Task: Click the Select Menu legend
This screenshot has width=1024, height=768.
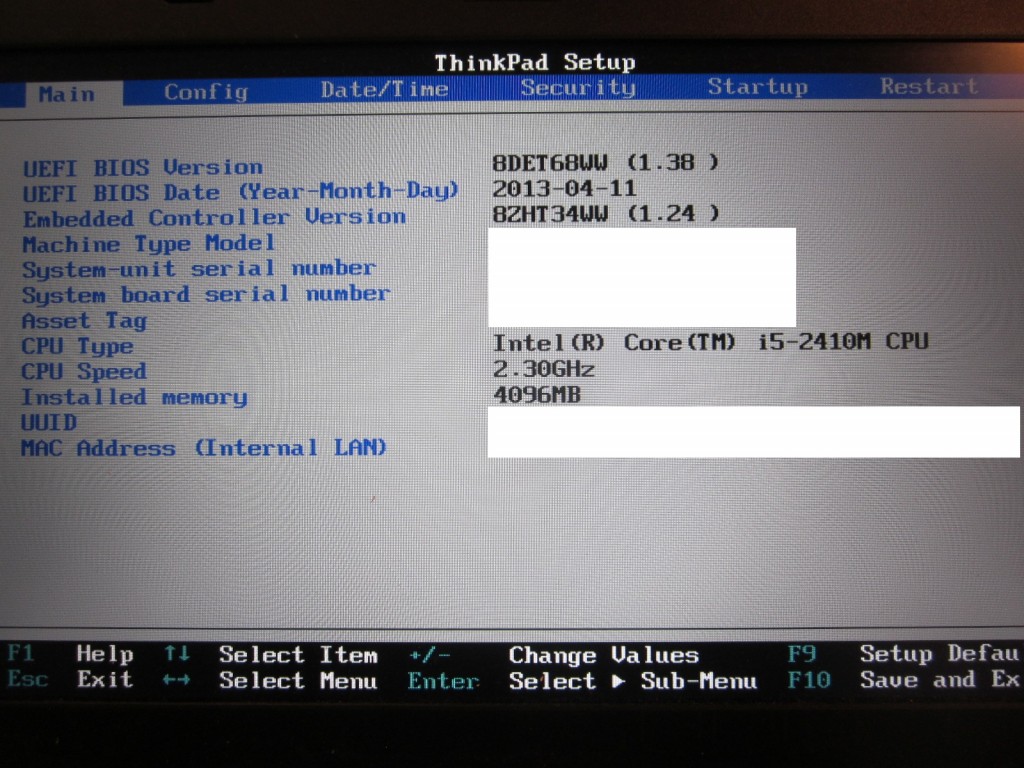Action: [x=298, y=680]
